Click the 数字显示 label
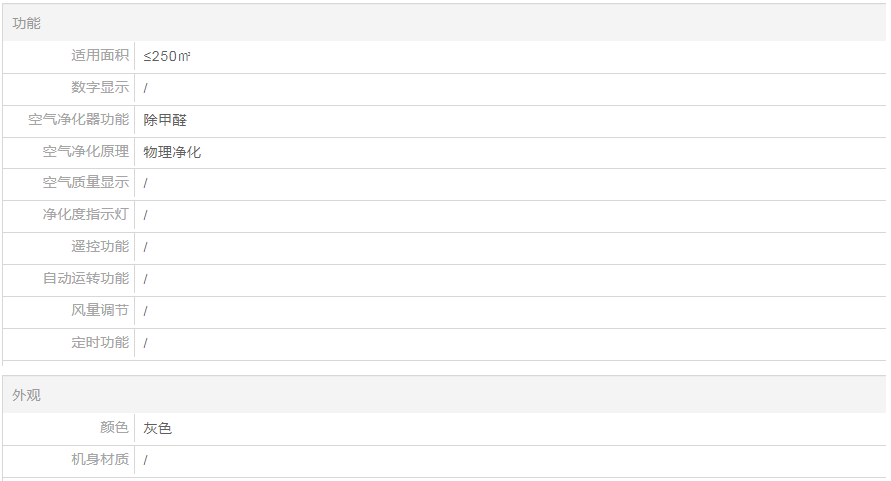Viewport: 891px width, 481px height. tap(99, 88)
